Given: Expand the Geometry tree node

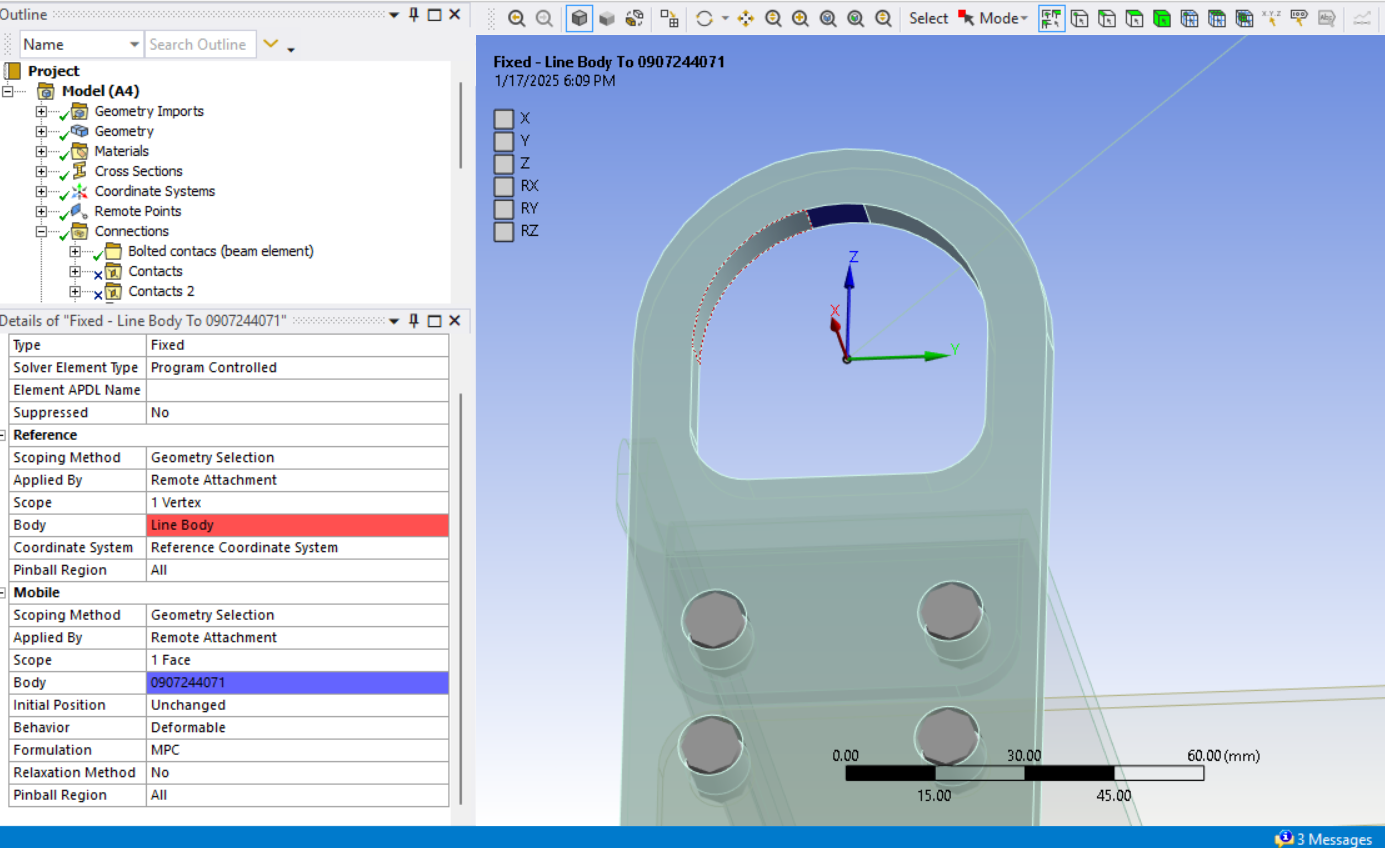Looking at the screenshot, I should pyautogui.click(x=41, y=131).
